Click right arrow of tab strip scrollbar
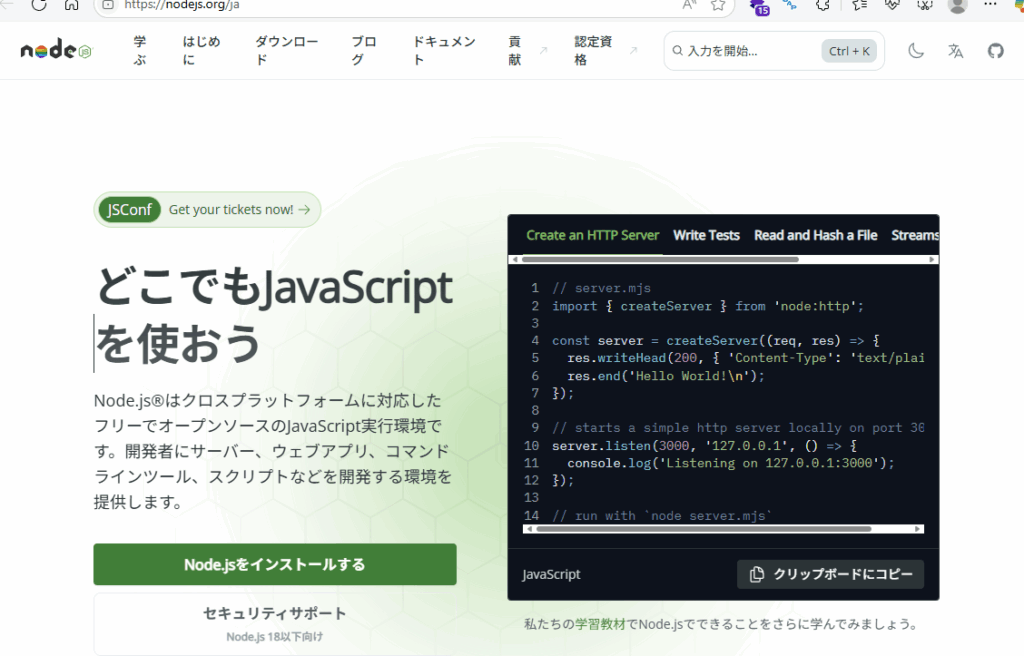This screenshot has height=656, width=1024. pyautogui.click(x=932, y=259)
